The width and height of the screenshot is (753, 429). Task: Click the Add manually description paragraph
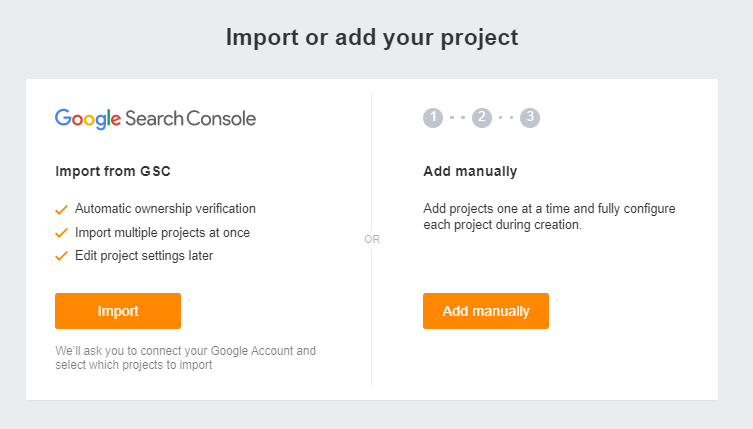pos(550,217)
